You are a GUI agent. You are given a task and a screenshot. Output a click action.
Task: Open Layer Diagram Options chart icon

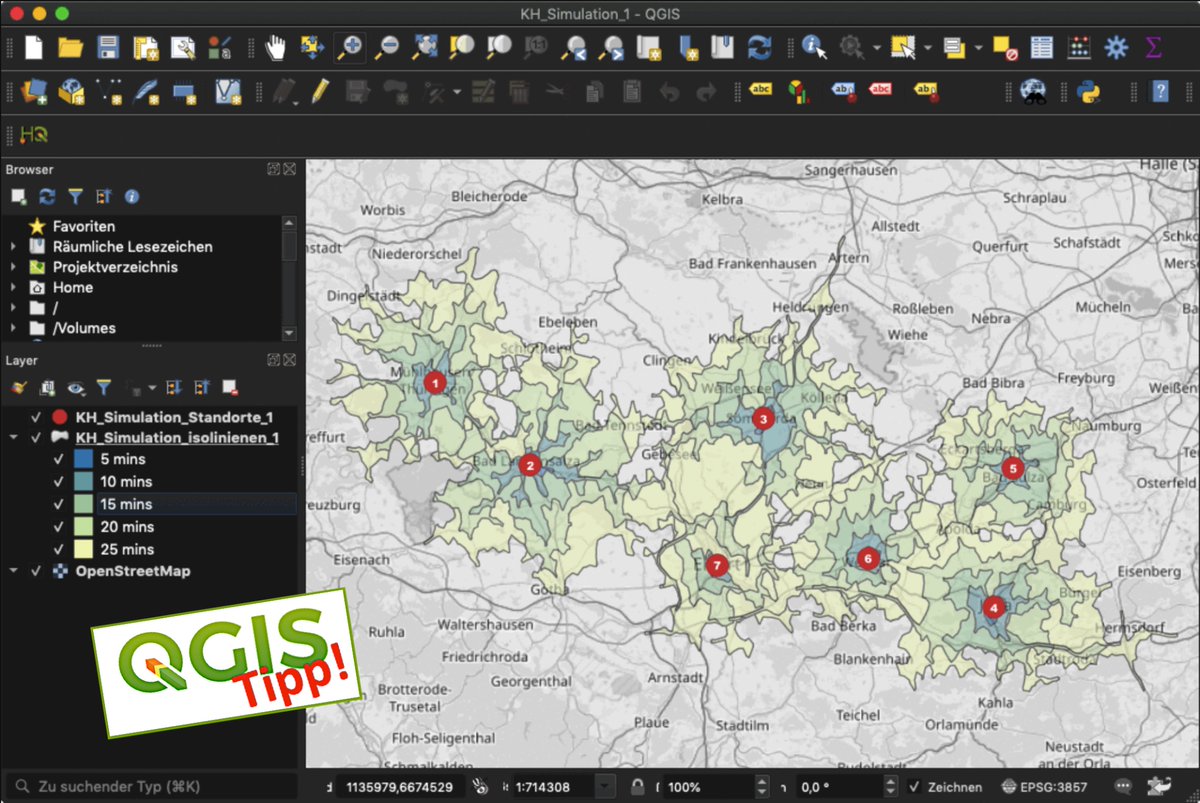click(797, 92)
